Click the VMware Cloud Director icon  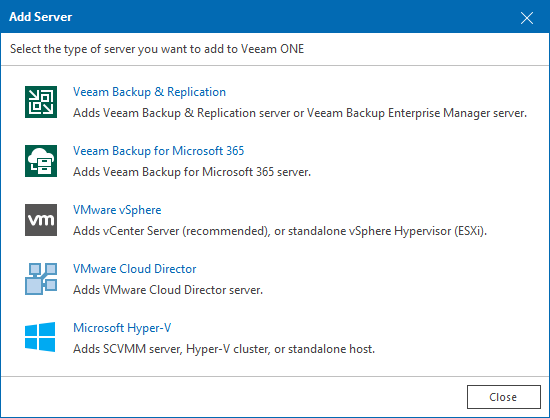click(41, 279)
